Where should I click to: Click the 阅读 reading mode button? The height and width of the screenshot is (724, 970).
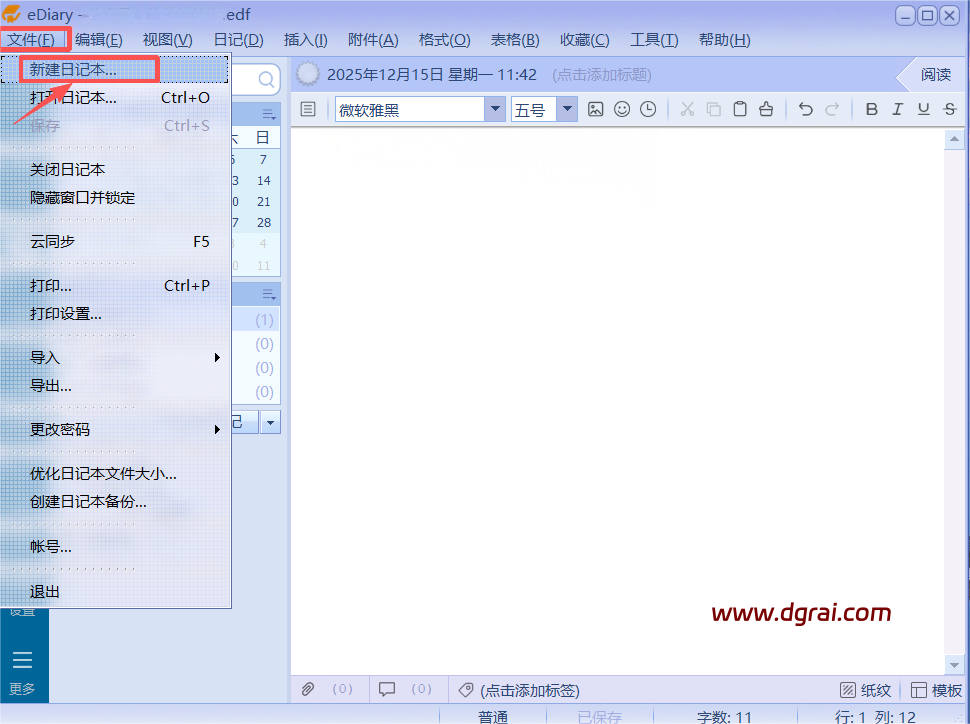click(x=935, y=75)
